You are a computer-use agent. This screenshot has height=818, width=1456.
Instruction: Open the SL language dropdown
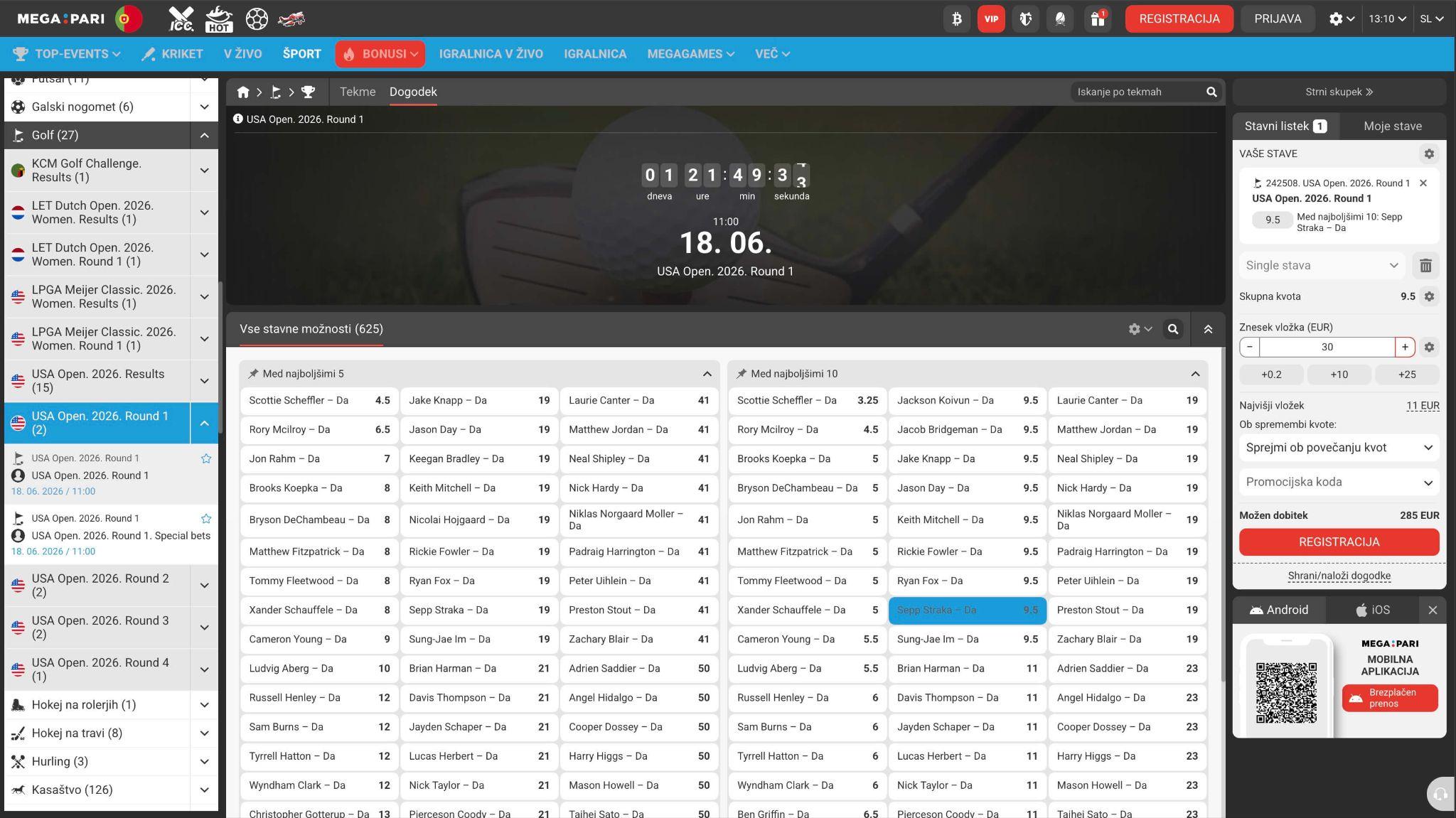coord(1432,18)
